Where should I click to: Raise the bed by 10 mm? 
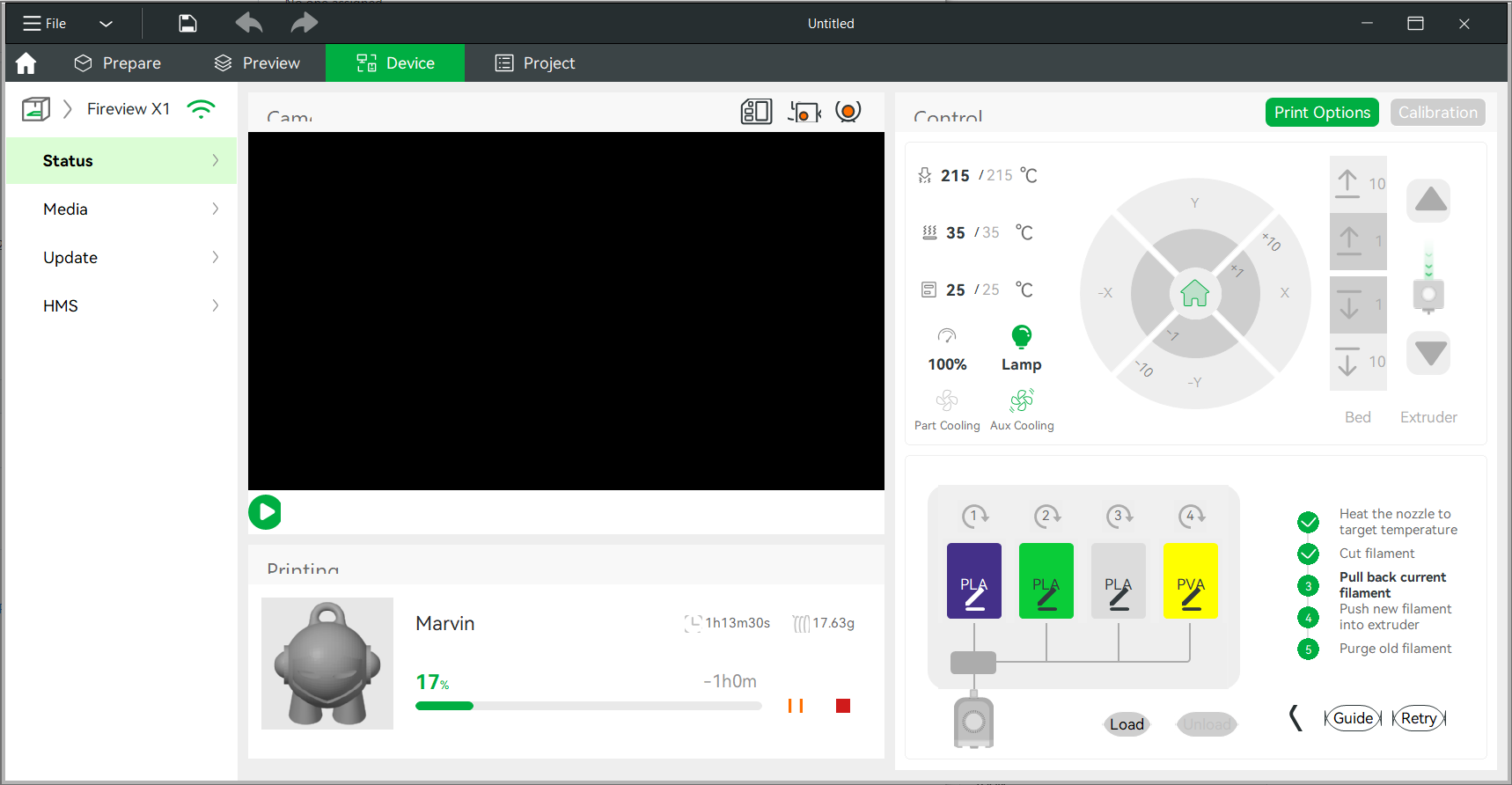[1358, 184]
